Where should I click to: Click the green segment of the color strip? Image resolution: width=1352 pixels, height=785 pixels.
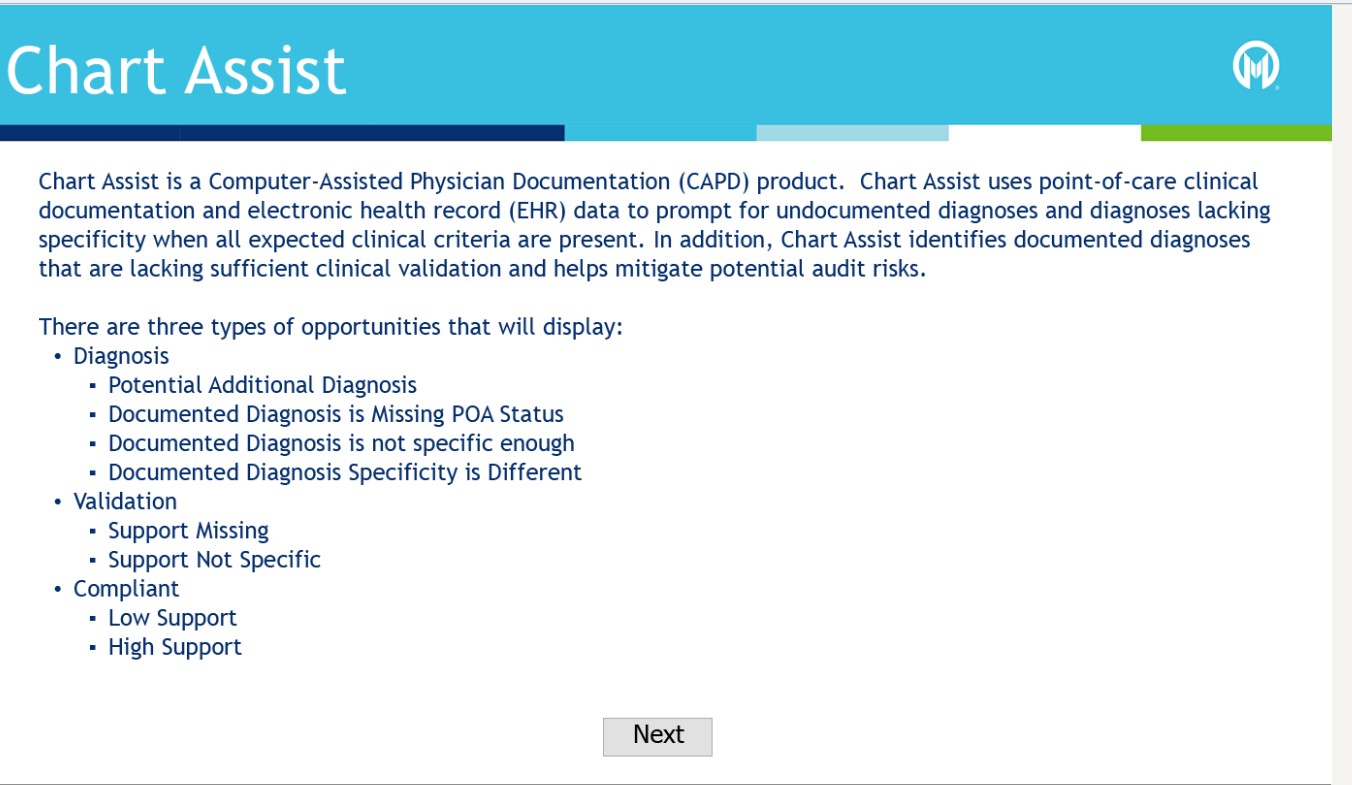tap(1236, 133)
